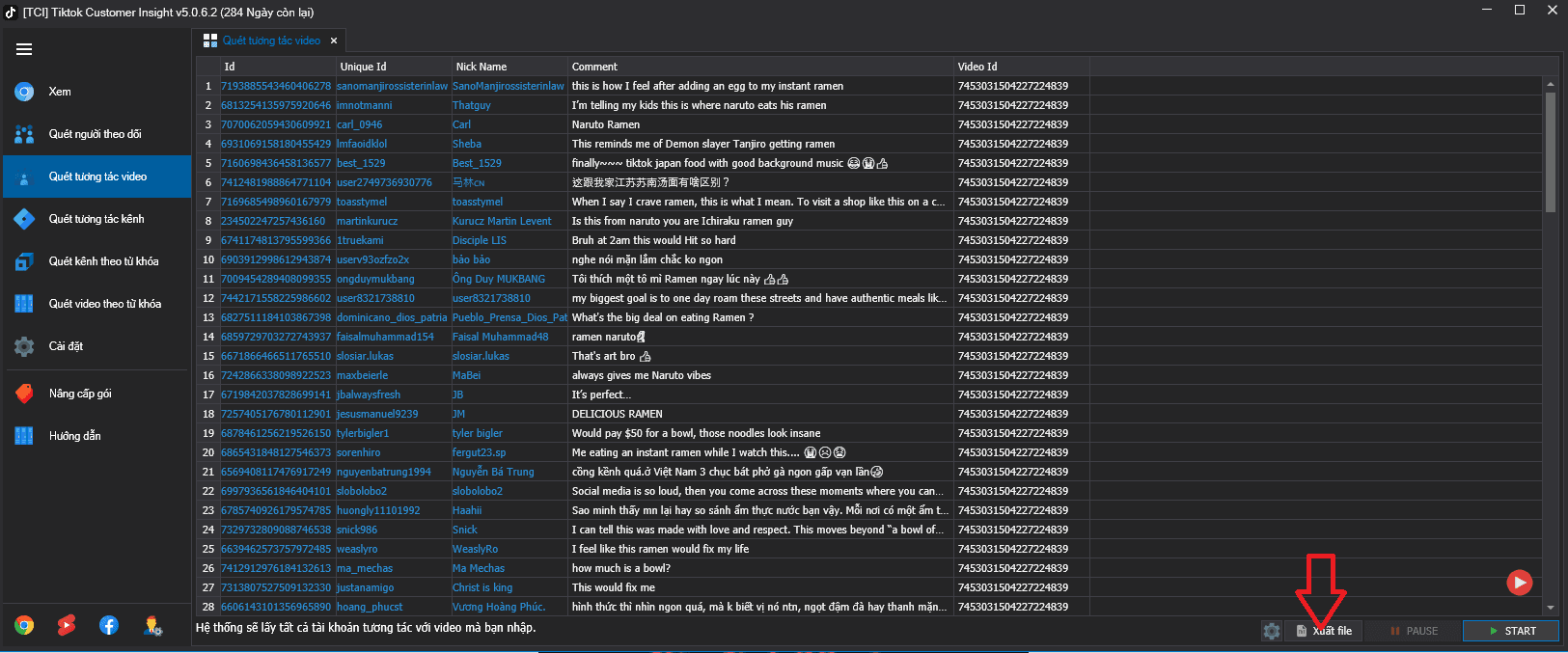Click the scrollbar up arrow

click(1551, 84)
